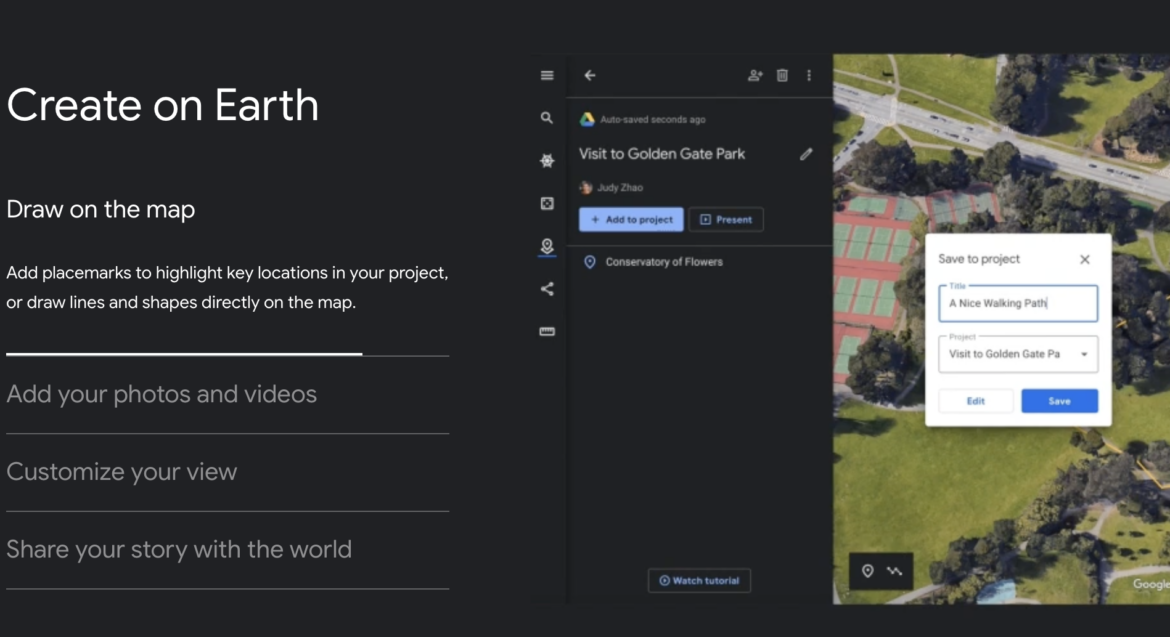Click the Save button in the dialog
This screenshot has height=637, width=1170.
pyautogui.click(x=1059, y=400)
